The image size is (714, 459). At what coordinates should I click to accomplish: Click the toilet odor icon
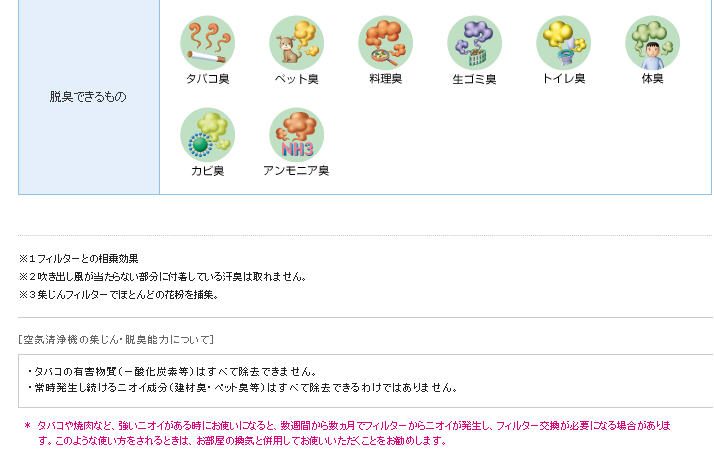click(563, 43)
